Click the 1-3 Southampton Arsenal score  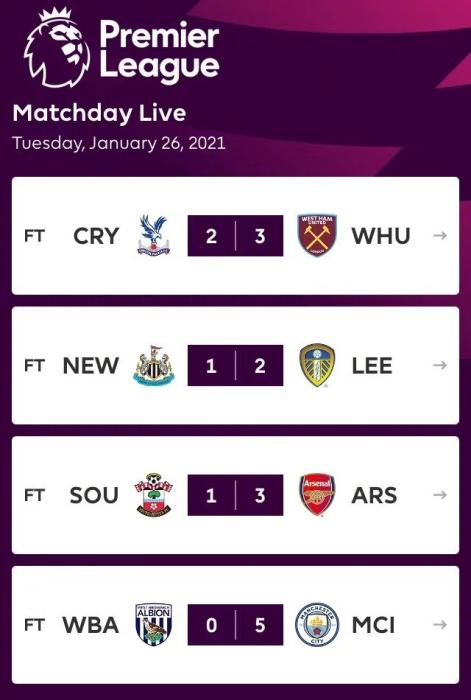[x=235, y=495]
